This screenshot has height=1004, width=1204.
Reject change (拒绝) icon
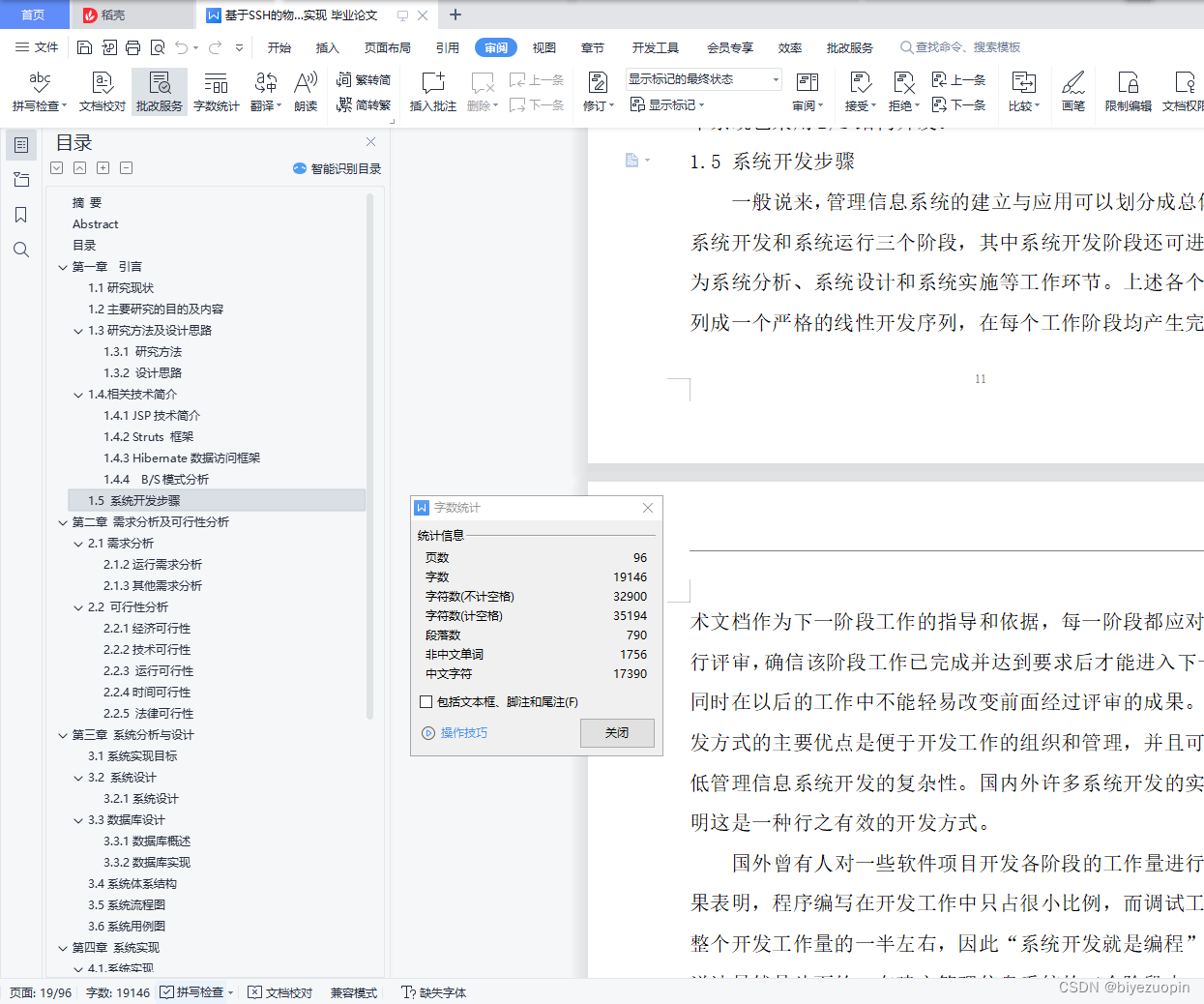click(903, 83)
